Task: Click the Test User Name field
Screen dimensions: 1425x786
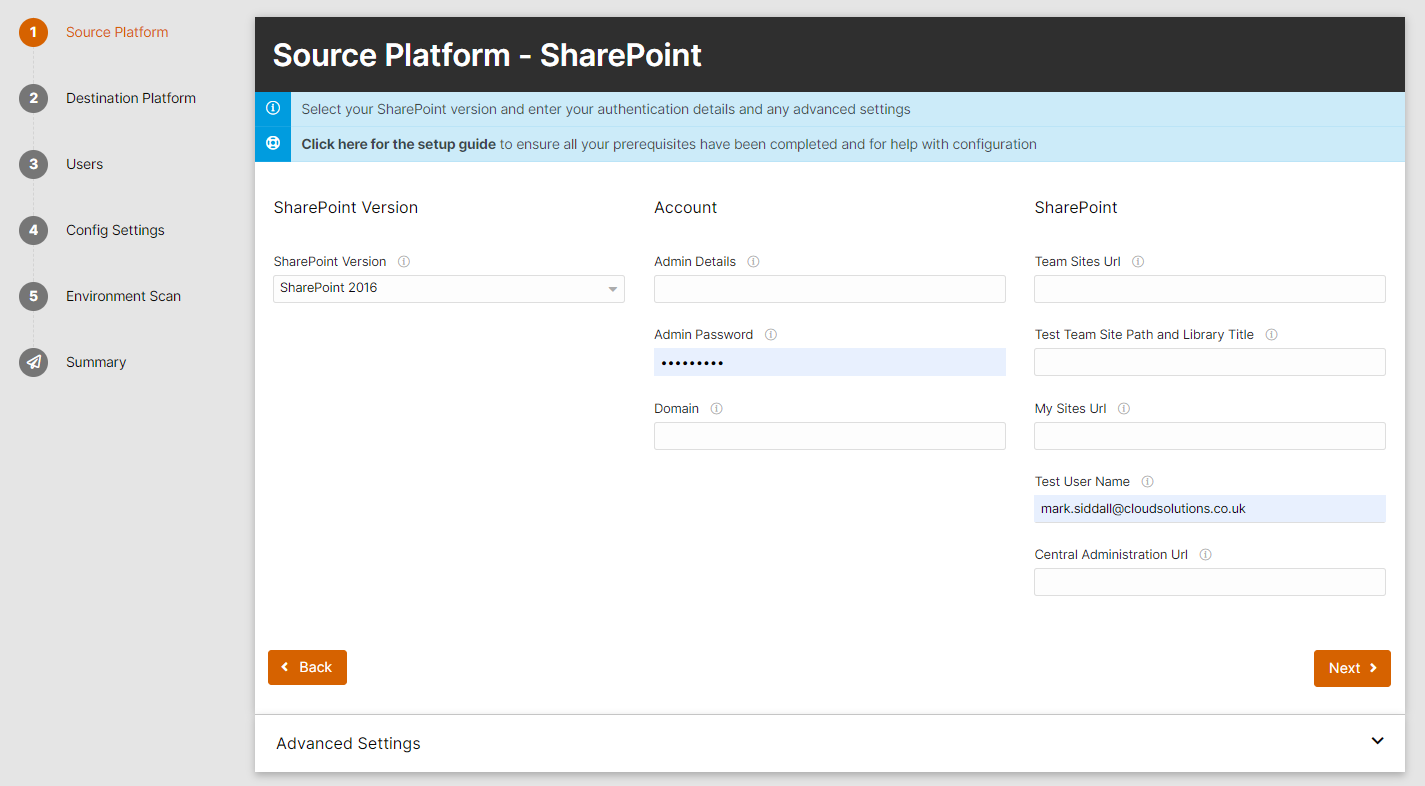Action: pos(1210,509)
